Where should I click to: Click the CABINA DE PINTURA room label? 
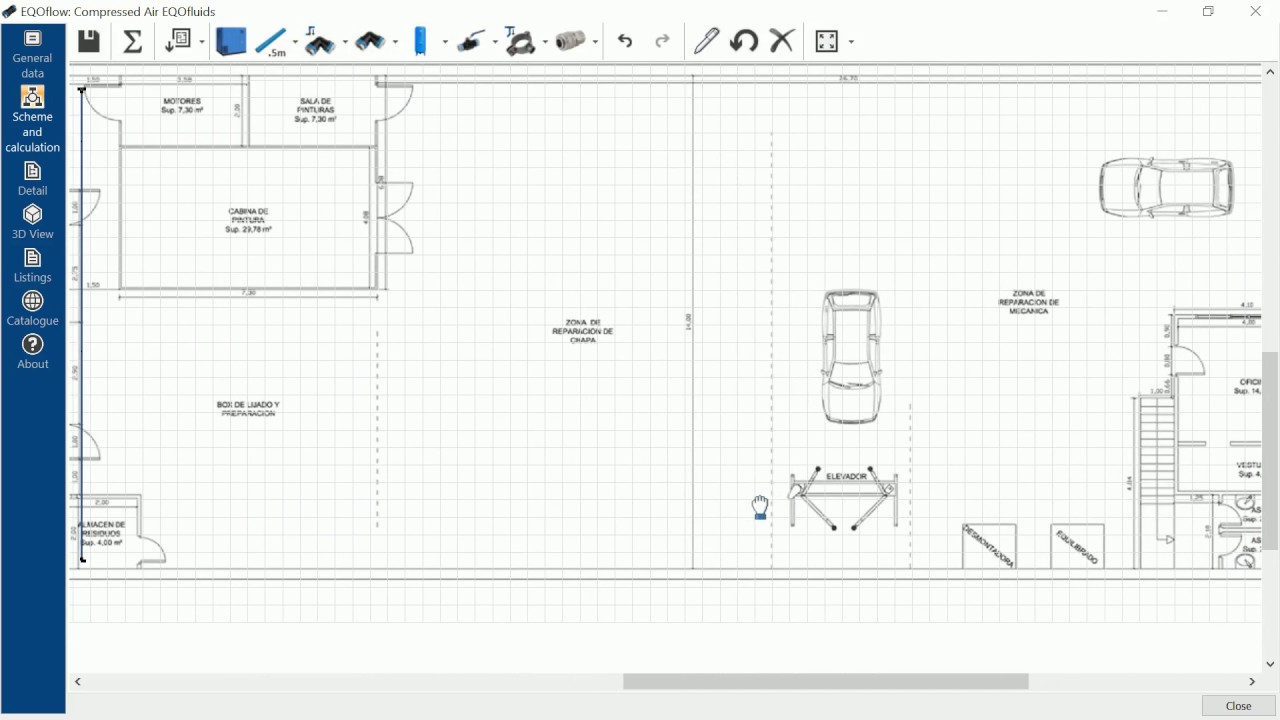point(248,220)
